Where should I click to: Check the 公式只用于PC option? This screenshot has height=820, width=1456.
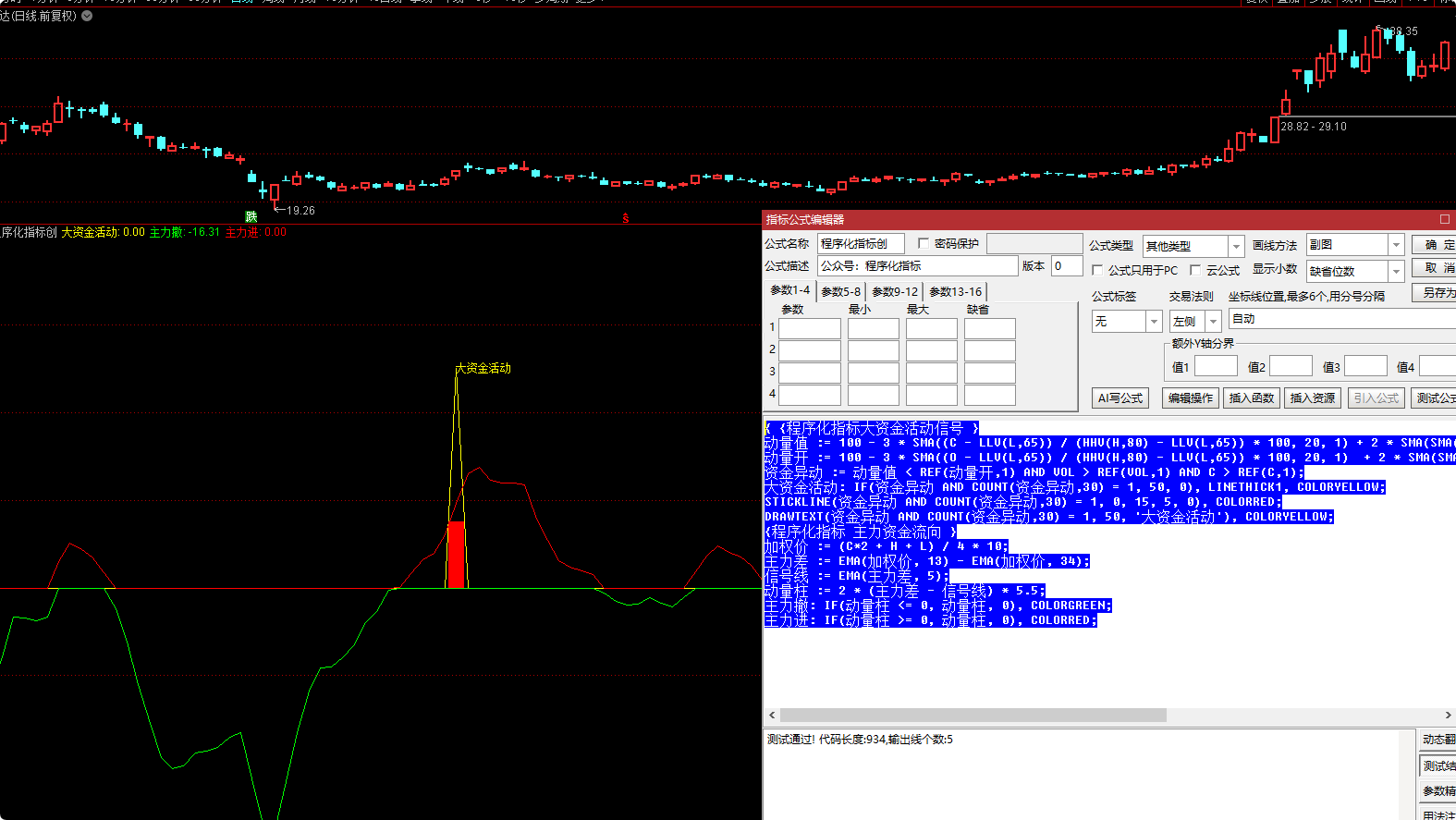click(1097, 271)
